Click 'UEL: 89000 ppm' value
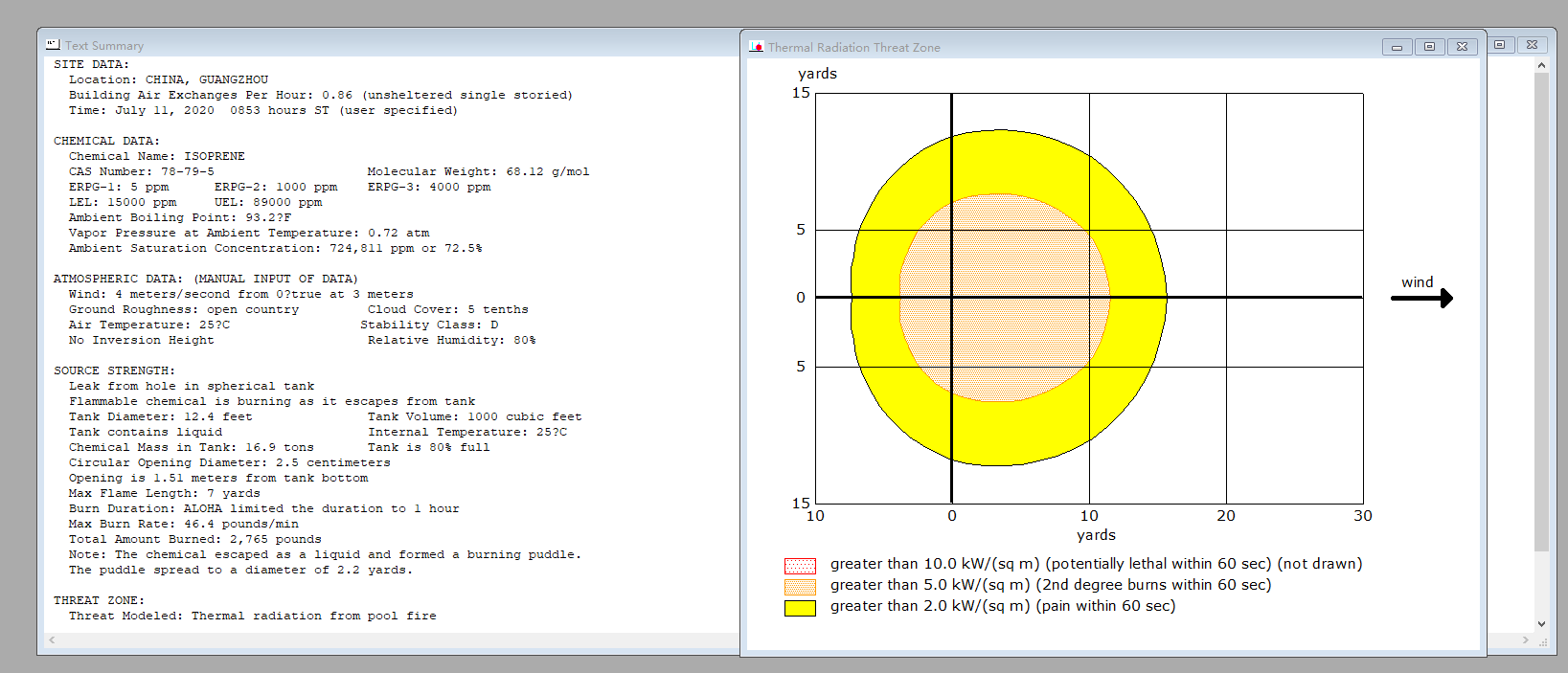This screenshot has width=1568, height=673. point(268,202)
